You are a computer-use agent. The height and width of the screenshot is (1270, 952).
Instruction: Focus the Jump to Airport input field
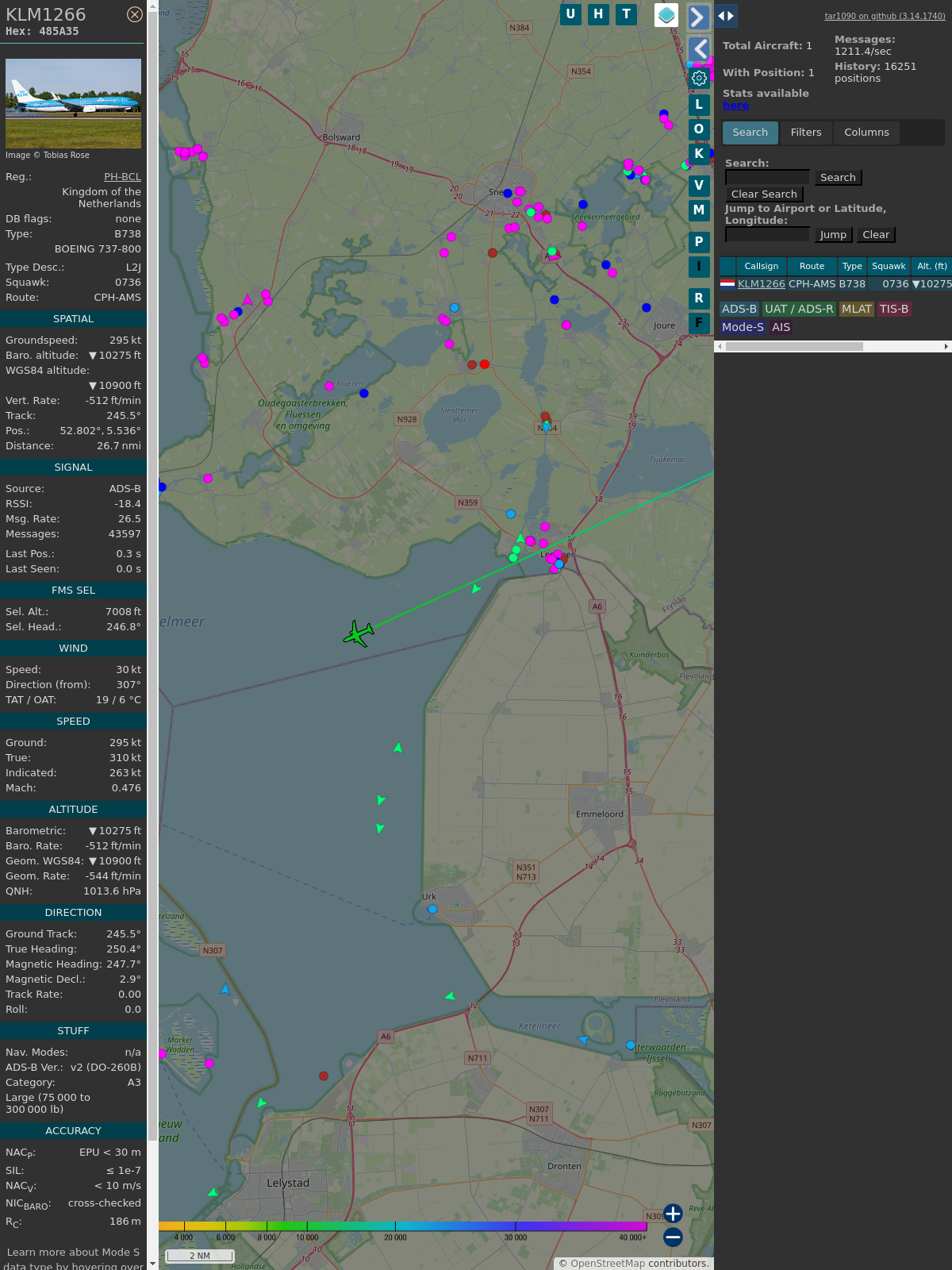pos(767,235)
